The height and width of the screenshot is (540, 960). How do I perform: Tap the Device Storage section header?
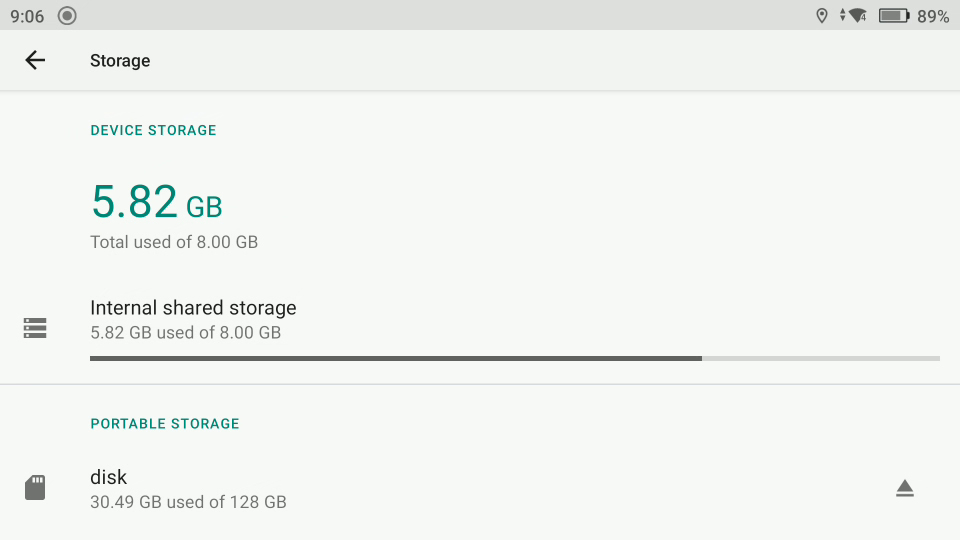pos(153,130)
